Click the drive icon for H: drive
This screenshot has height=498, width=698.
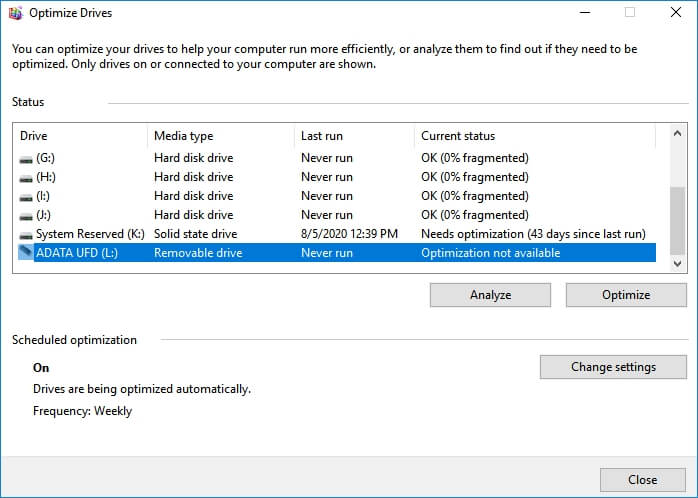click(x=26, y=177)
